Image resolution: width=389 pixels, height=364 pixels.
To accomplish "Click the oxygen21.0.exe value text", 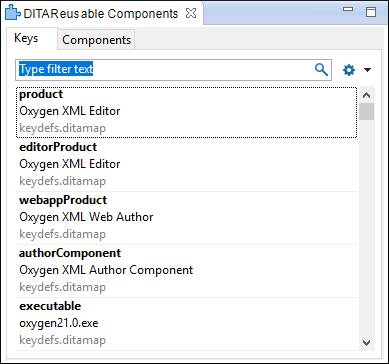I will (59, 323).
